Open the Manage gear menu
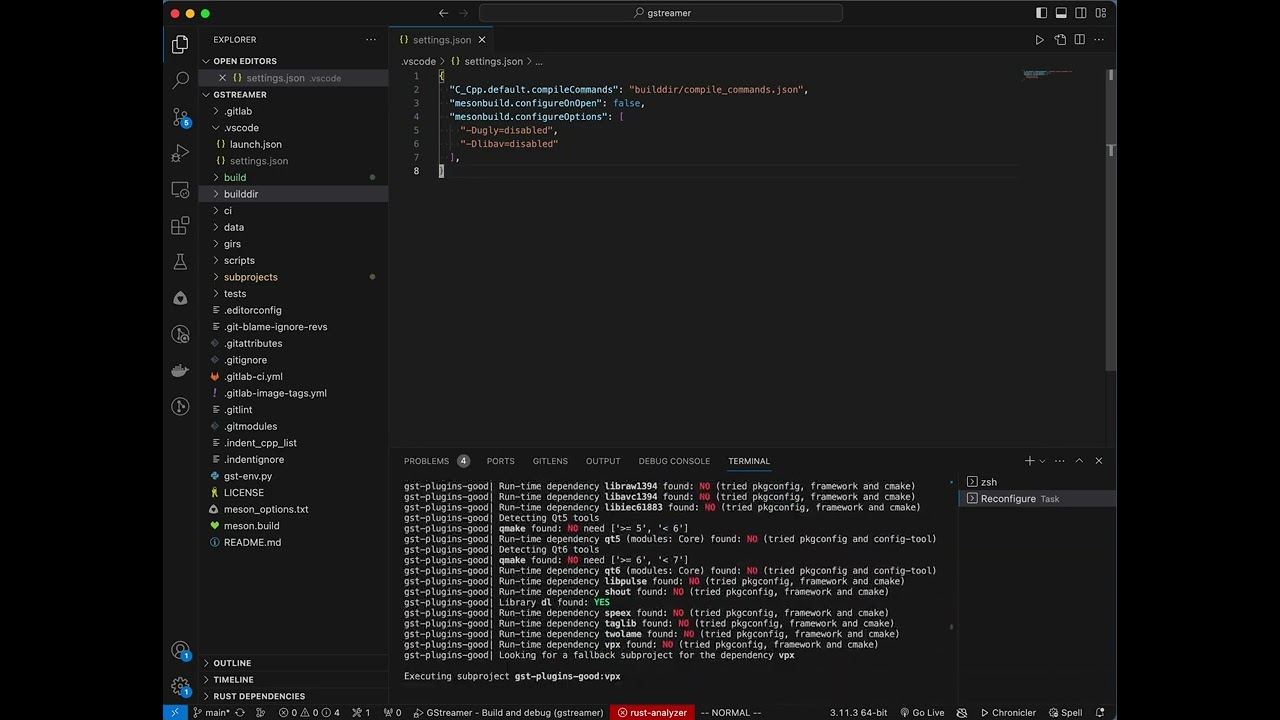 click(180, 687)
